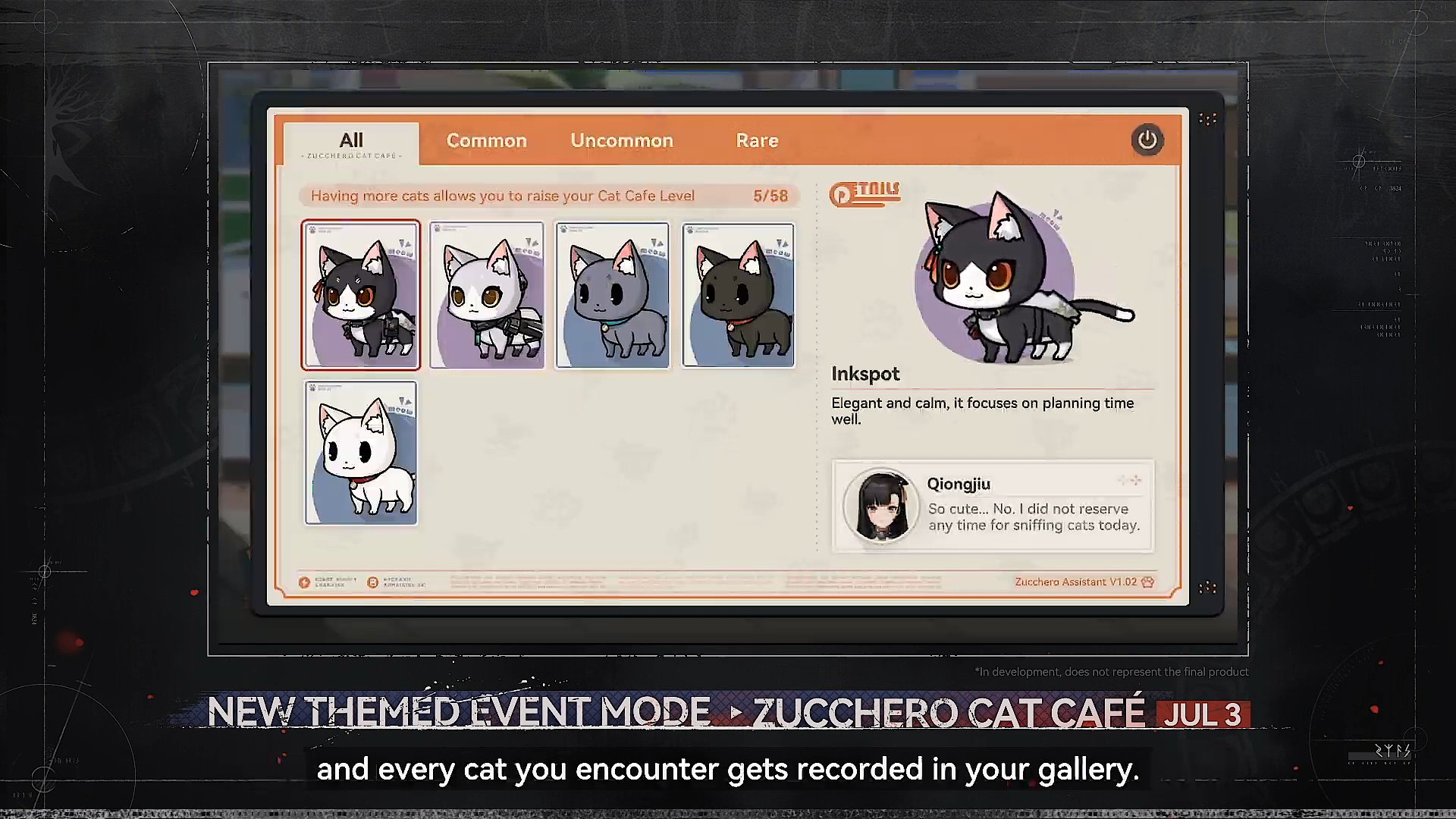Open the Uncommon cats tab

622,141
